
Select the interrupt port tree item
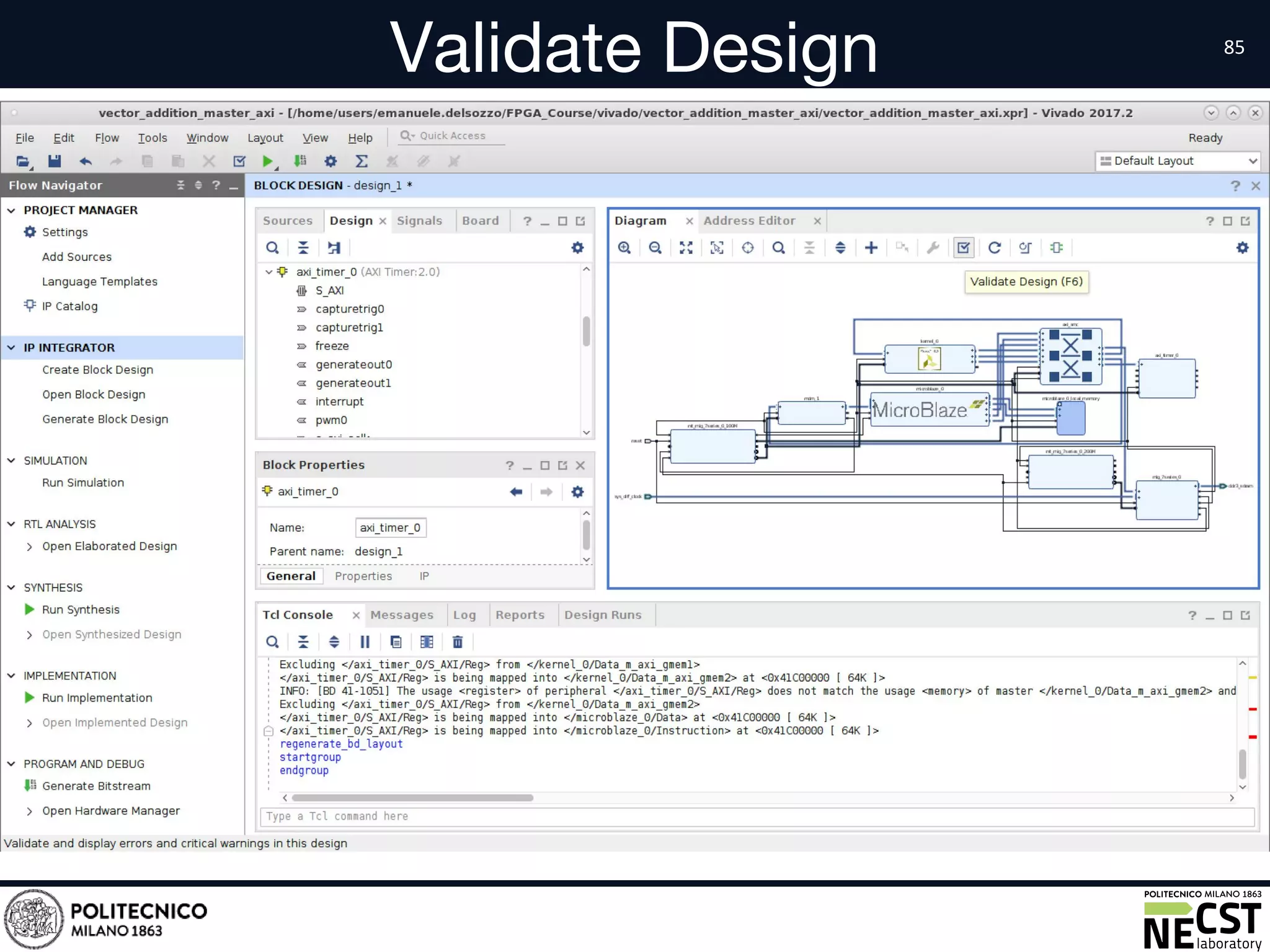click(x=339, y=402)
